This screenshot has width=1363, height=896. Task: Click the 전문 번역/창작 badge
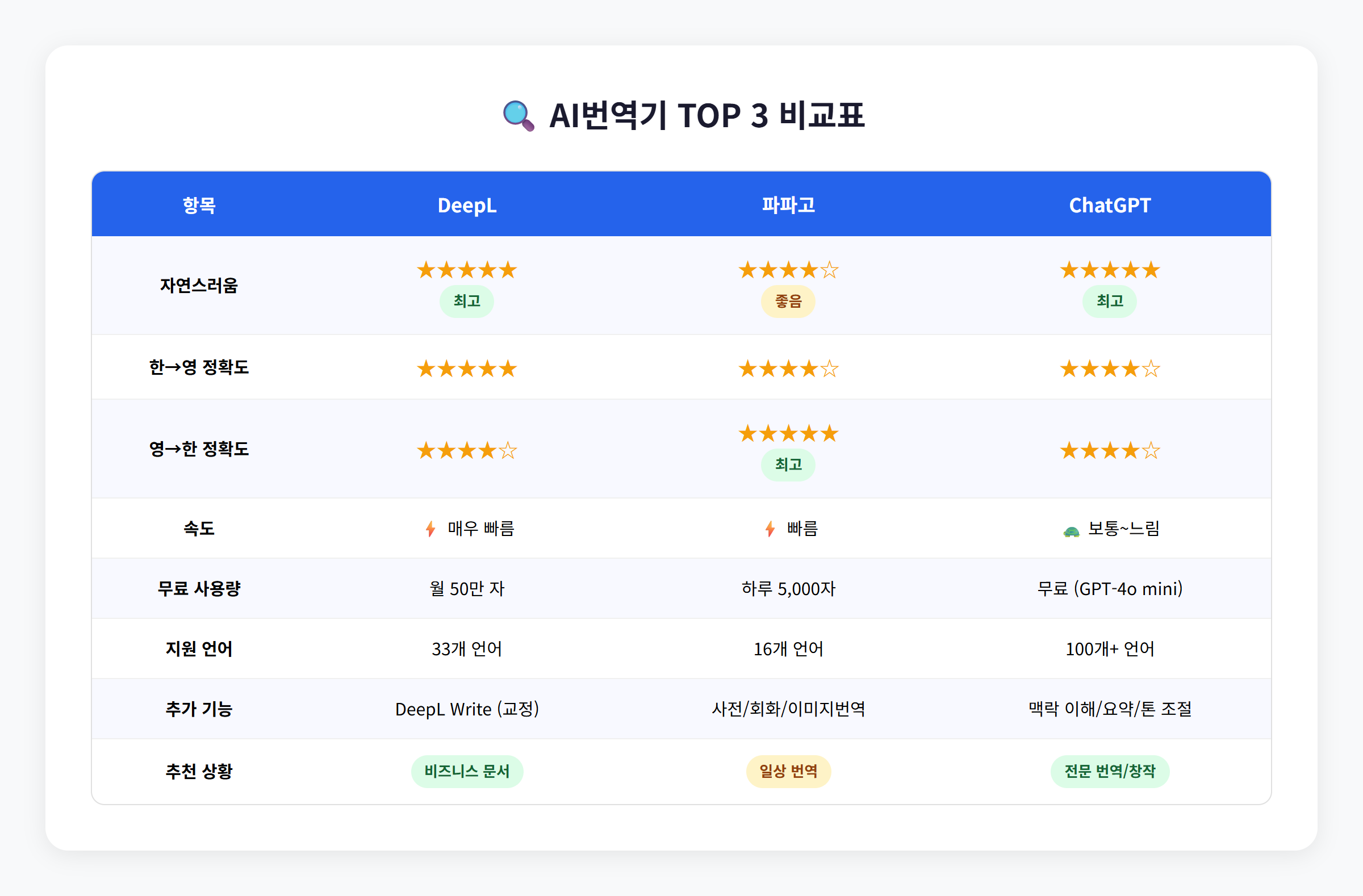[1109, 771]
